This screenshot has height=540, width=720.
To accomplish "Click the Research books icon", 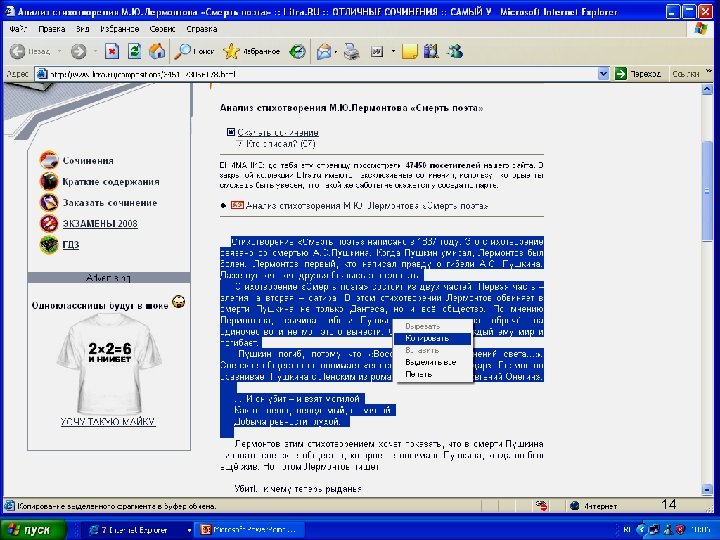I will click(x=431, y=51).
